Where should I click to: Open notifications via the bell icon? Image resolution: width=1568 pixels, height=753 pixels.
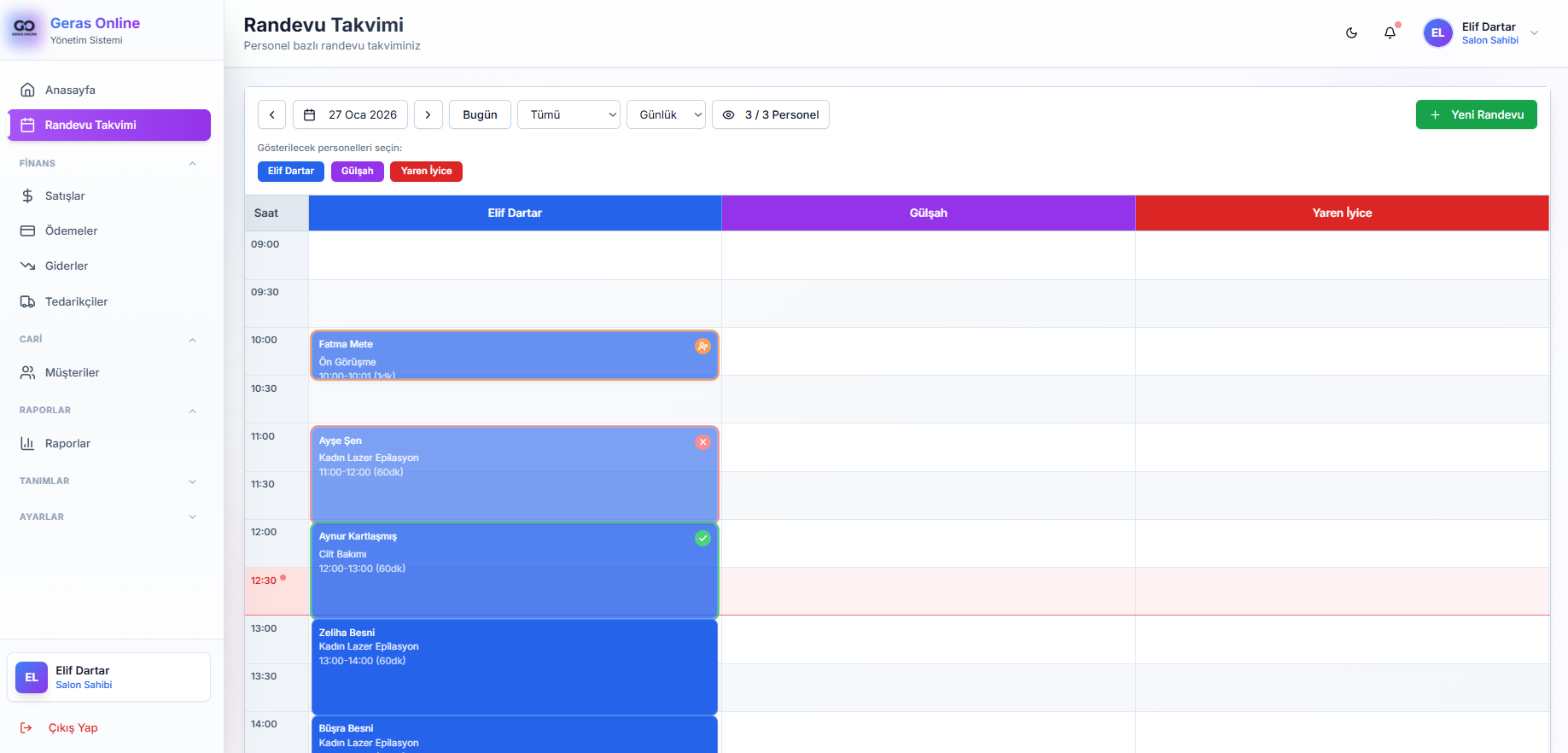pyautogui.click(x=1390, y=33)
